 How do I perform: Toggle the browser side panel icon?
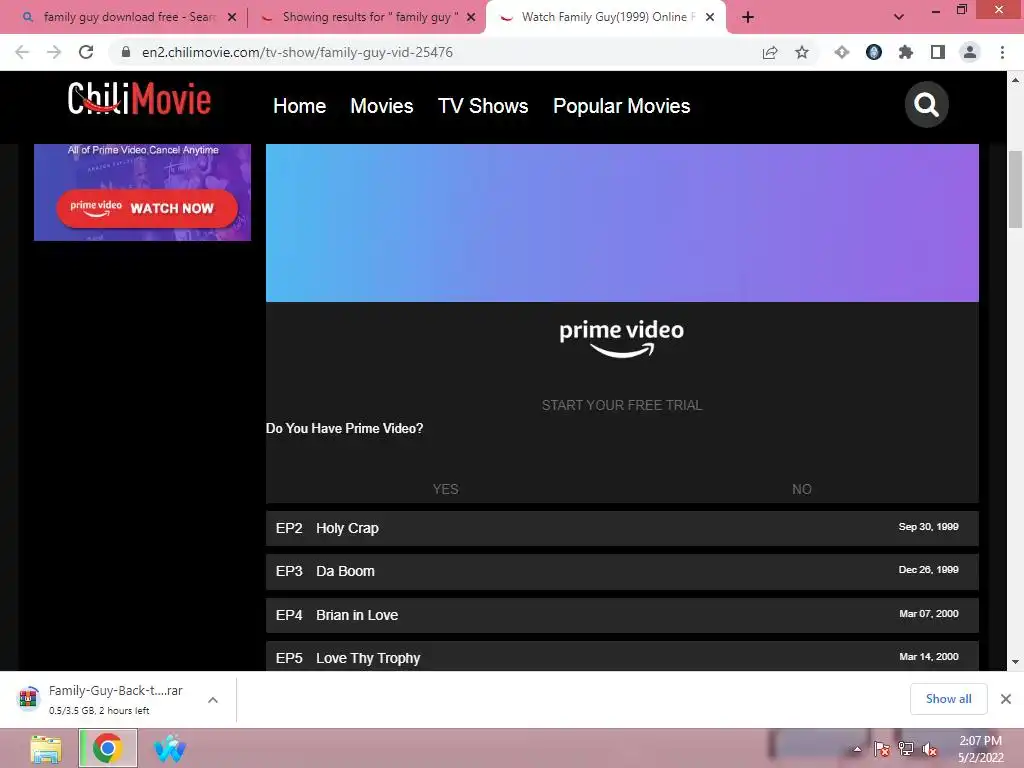(938, 52)
